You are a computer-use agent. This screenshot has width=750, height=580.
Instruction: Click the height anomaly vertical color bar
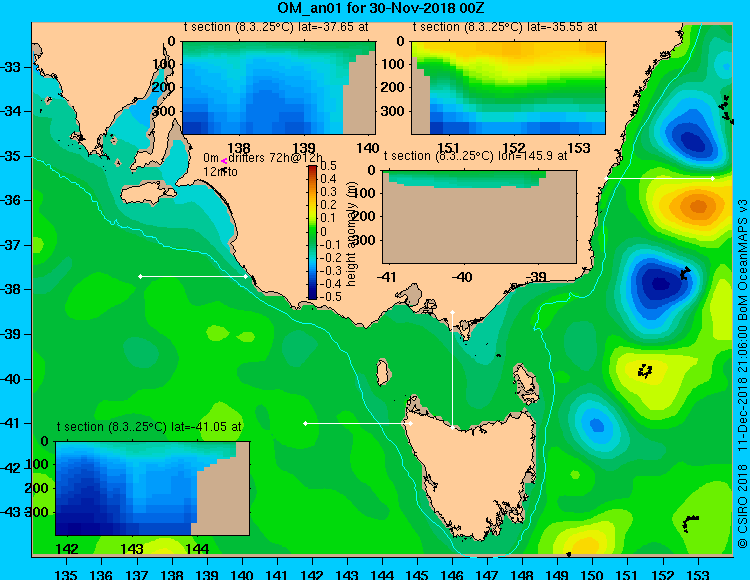[312, 232]
